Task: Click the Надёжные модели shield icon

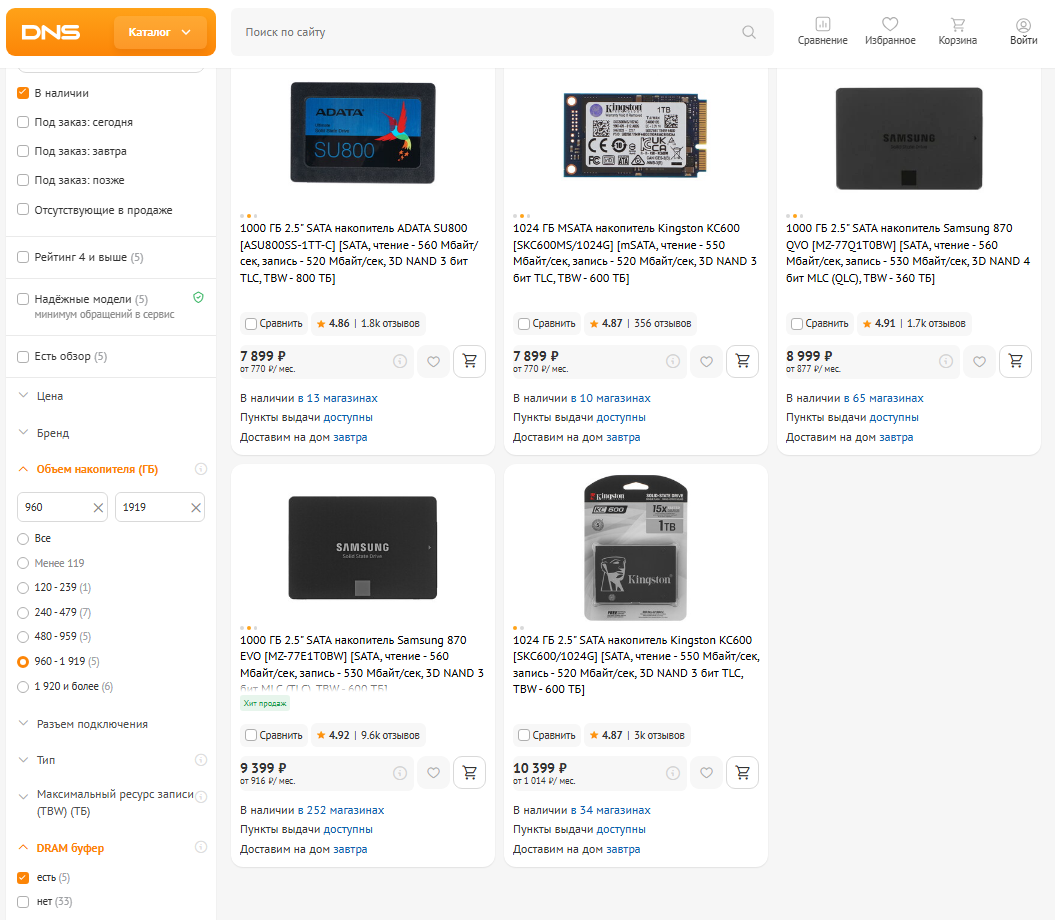Action: pos(198,297)
